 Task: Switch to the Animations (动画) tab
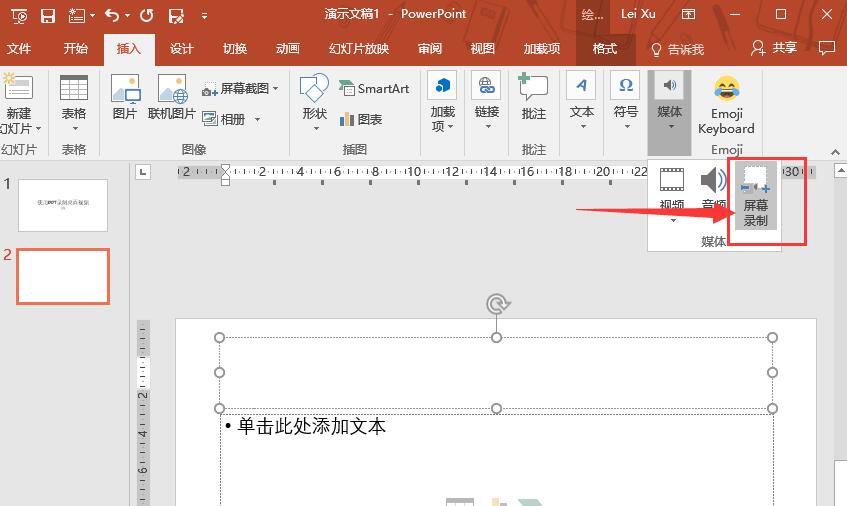(287, 49)
